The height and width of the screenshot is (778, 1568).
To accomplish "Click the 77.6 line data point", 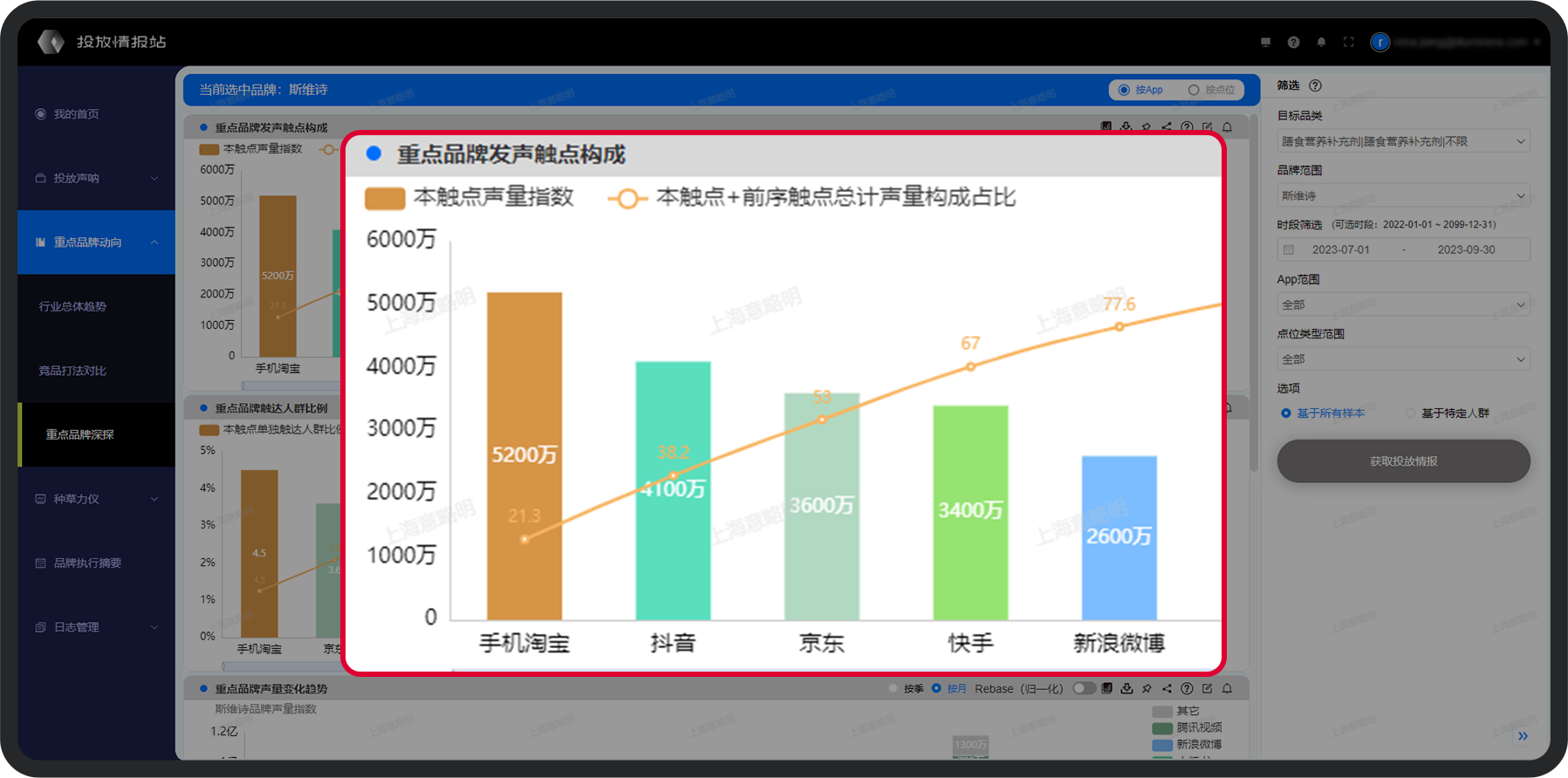I will click(x=1120, y=327).
